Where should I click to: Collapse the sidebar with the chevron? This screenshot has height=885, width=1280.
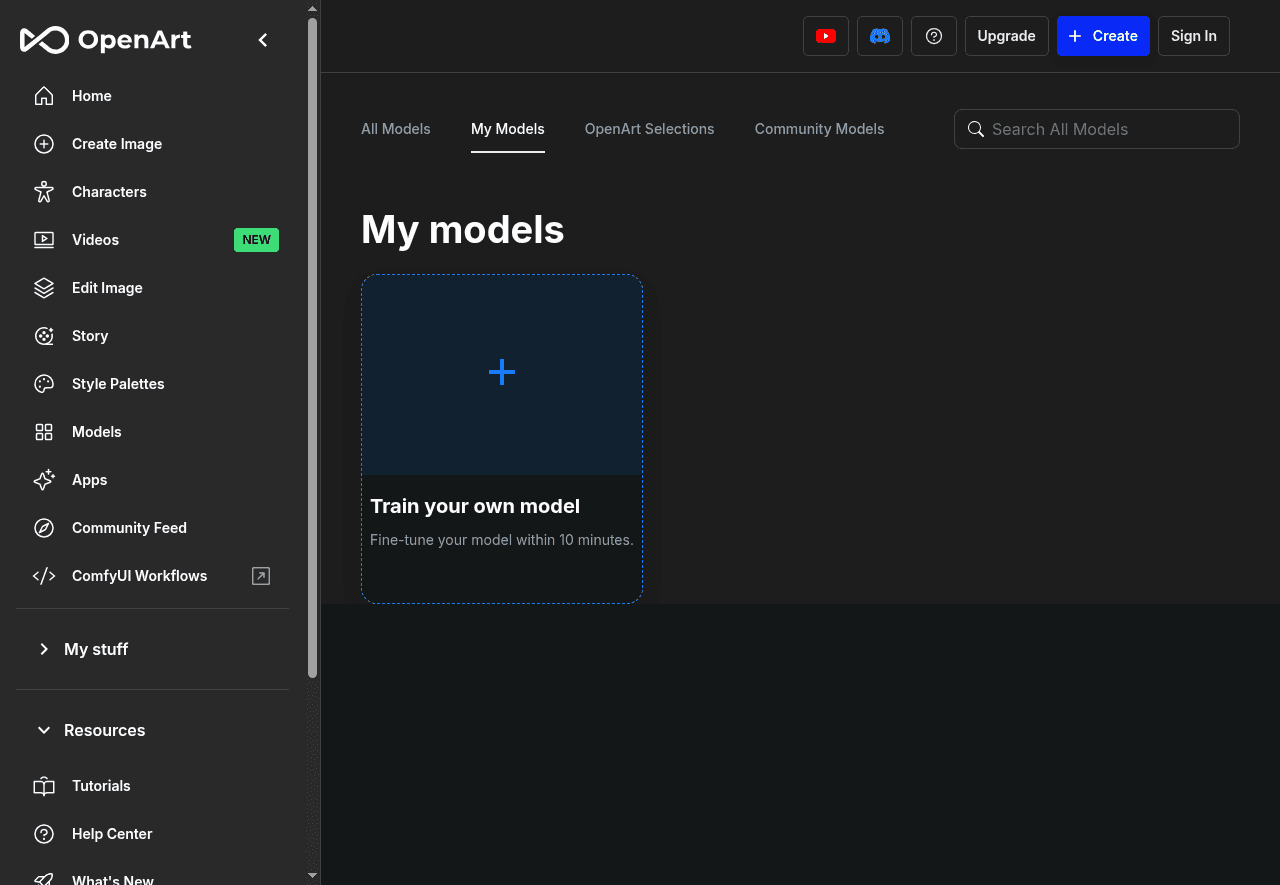pos(263,40)
